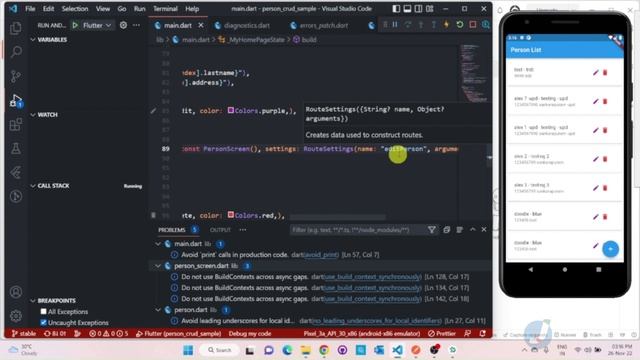
Task: Open the Selection menu
Action: click(75, 9)
